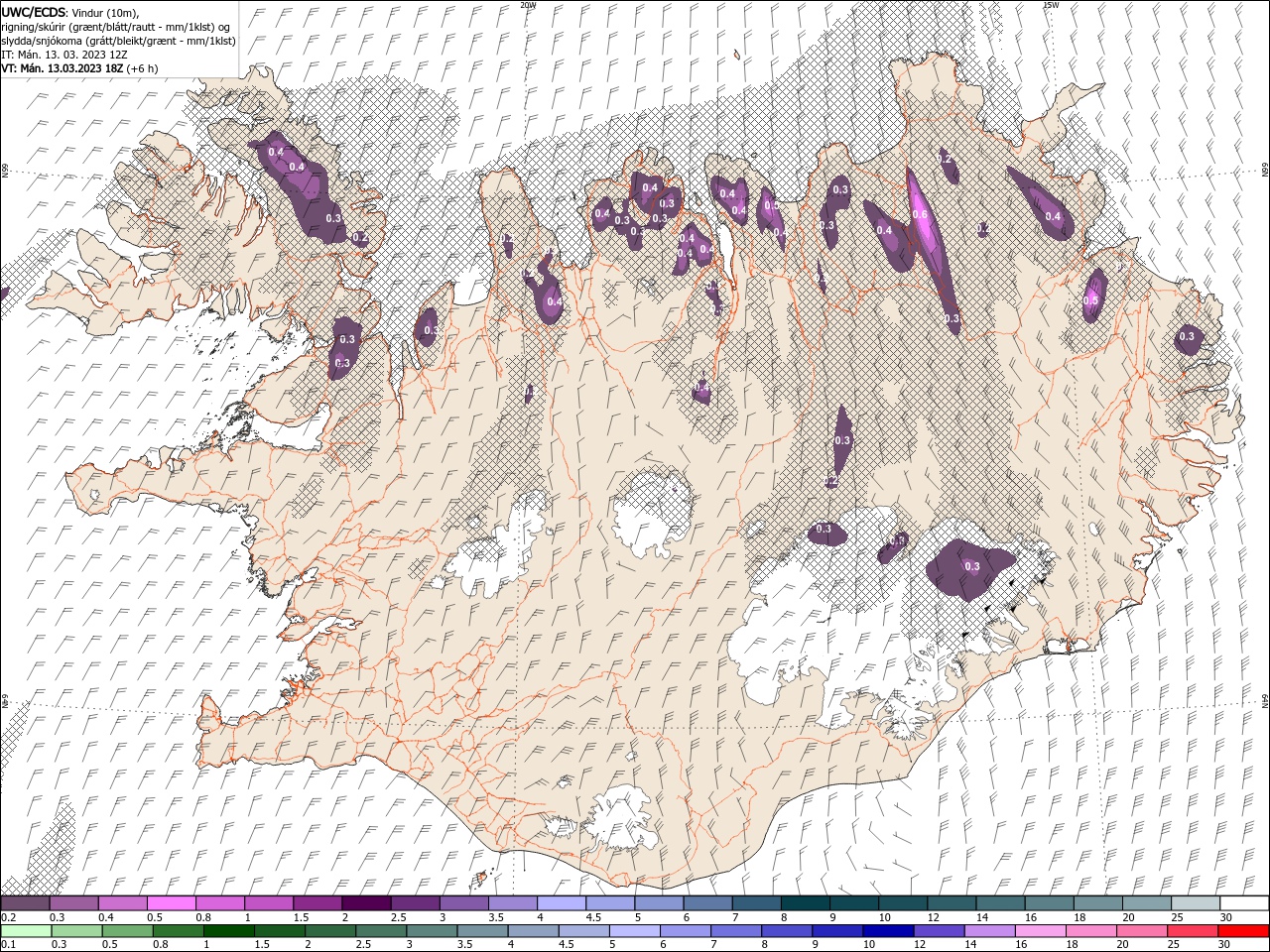Pick the snow scale swatch between 1 and 1.5
The image size is (1270, 952).
pos(269,903)
